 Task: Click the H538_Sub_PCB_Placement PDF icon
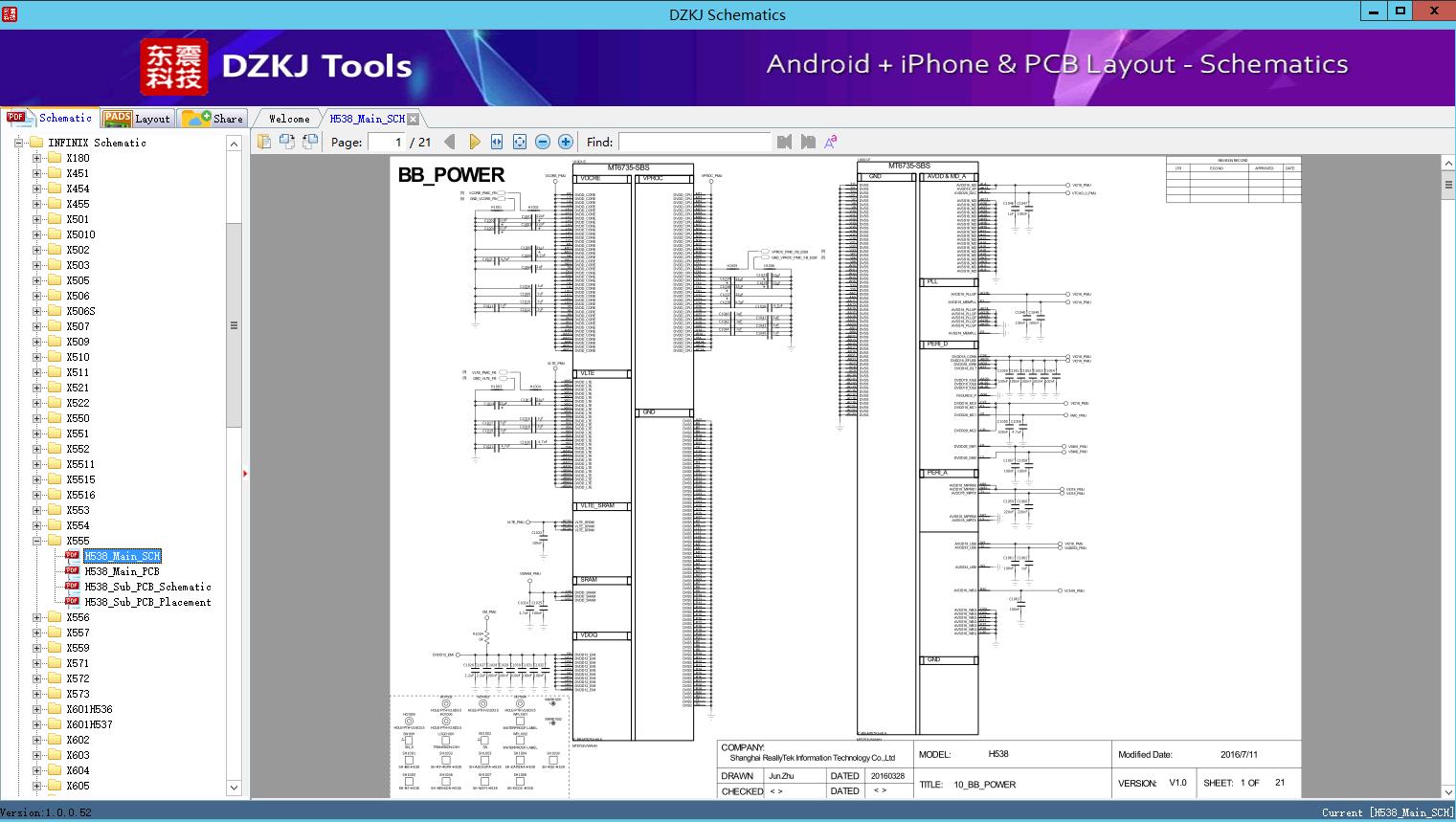tap(72, 602)
